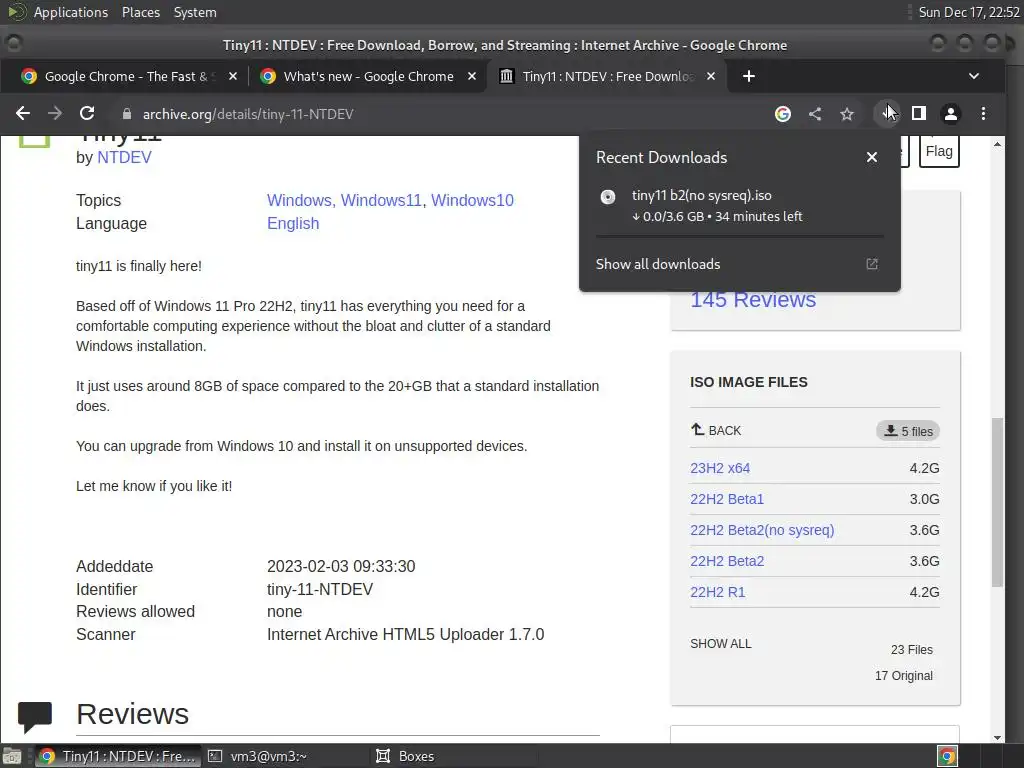
Task: Click the scrollbar up arrow
Action: pyautogui.click(x=997, y=144)
